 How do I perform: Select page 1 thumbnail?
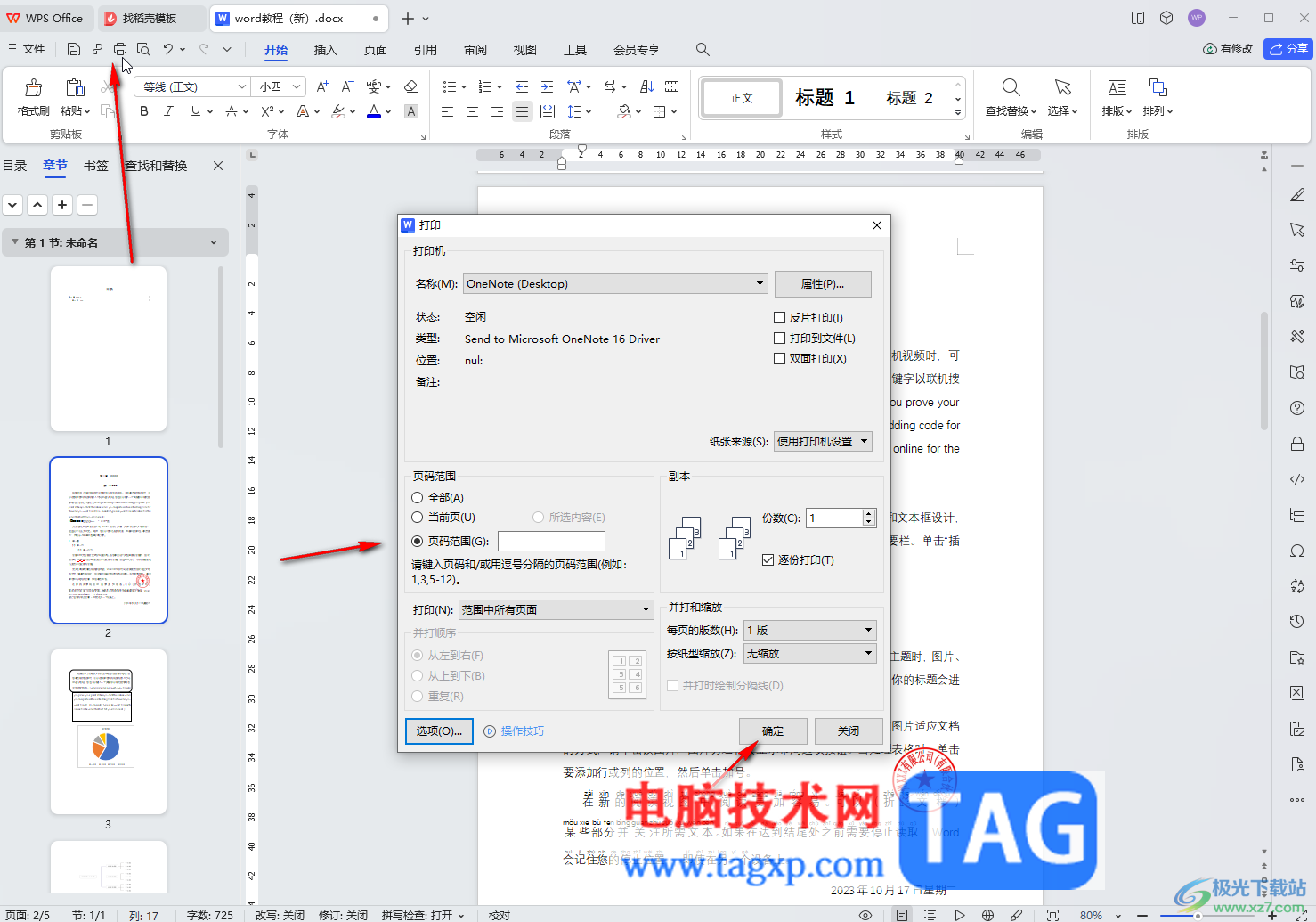108,348
